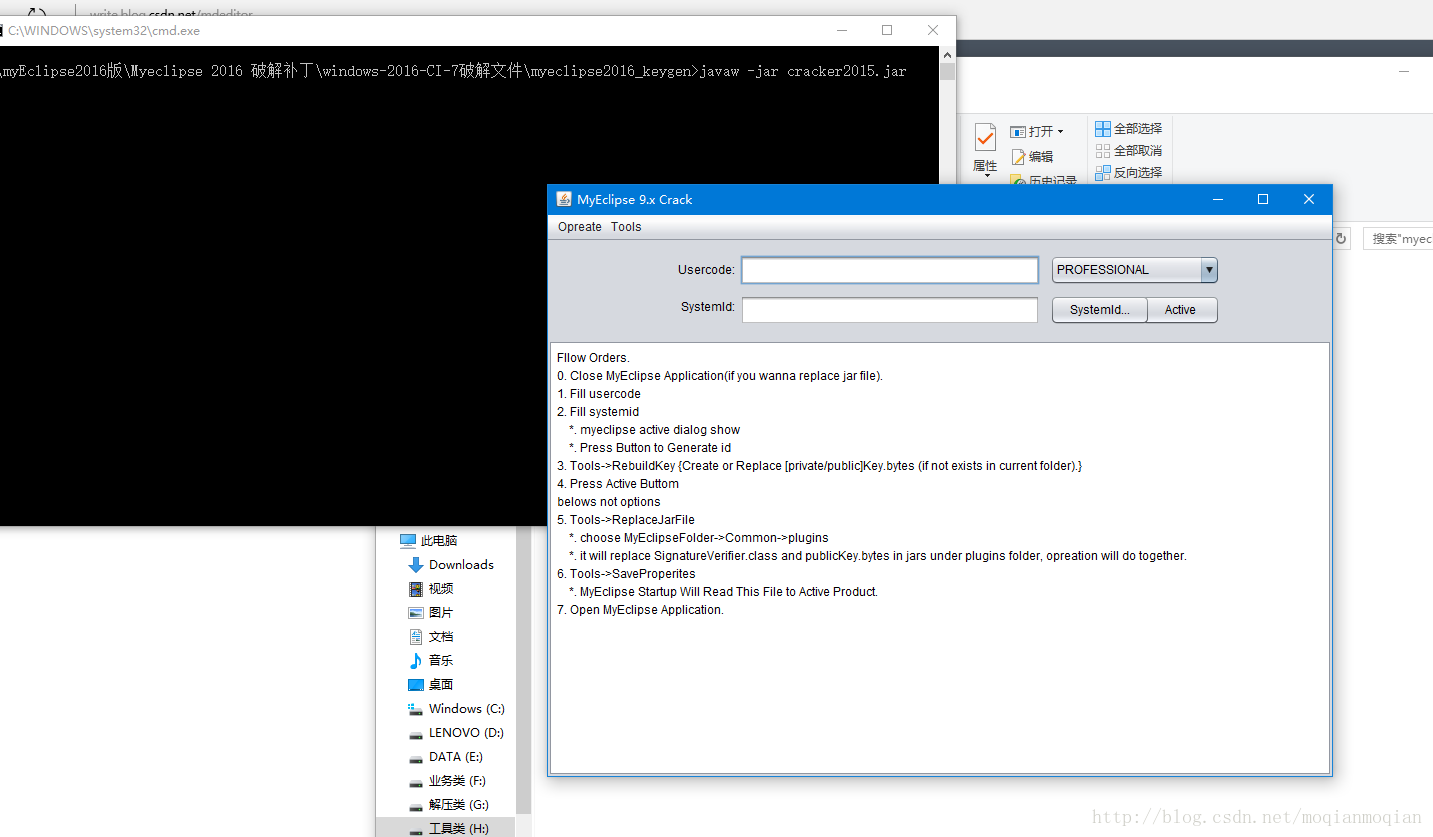Select Downloads in Explorer navigation pane
The width and height of the screenshot is (1433, 837).
click(x=461, y=565)
